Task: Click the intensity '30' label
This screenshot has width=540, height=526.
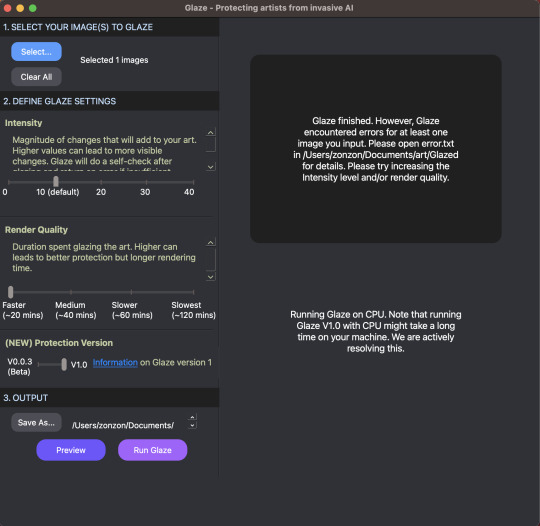Action: (145, 192)
